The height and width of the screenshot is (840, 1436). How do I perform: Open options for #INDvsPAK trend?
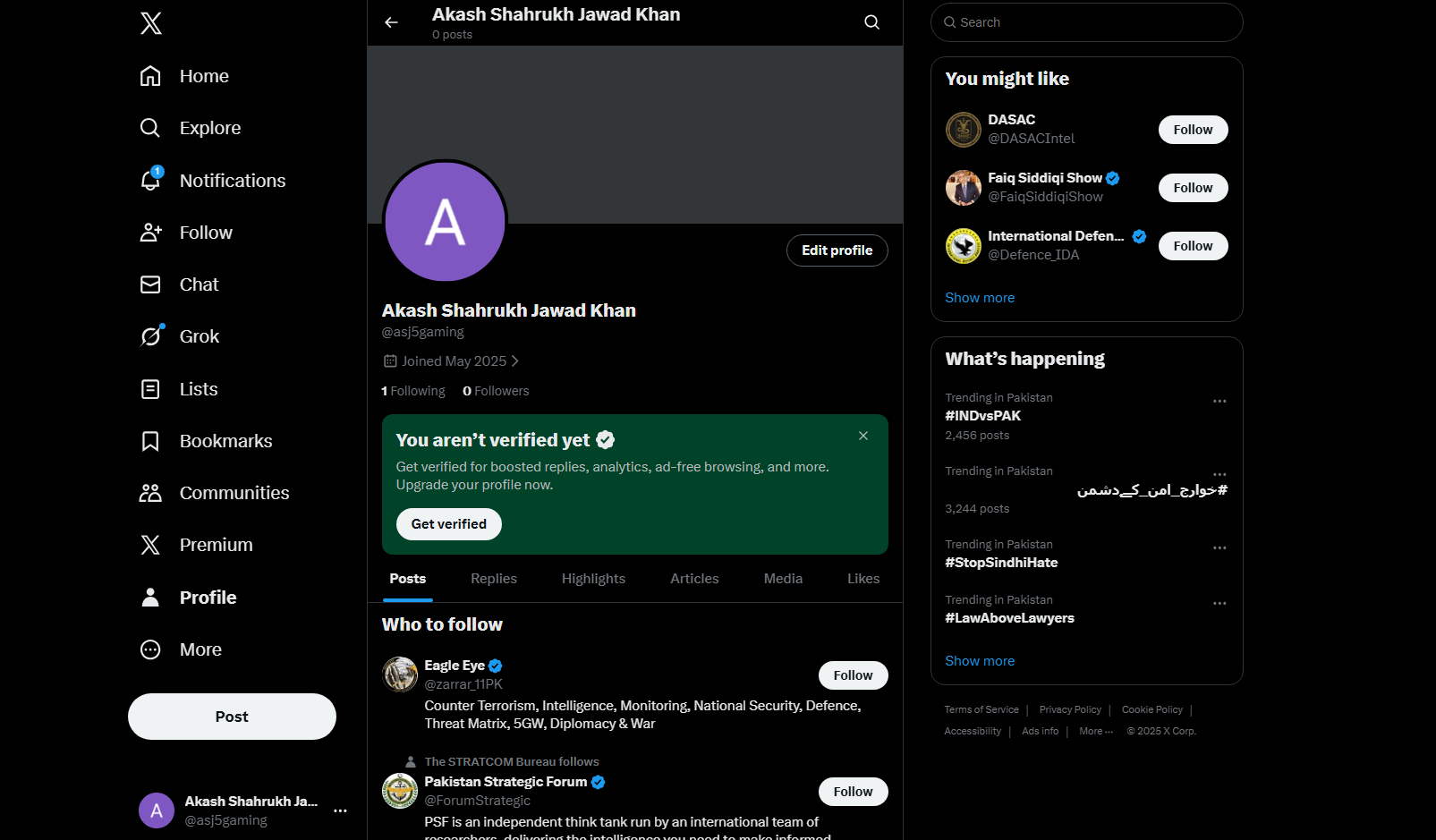[x=1219, y=402]
